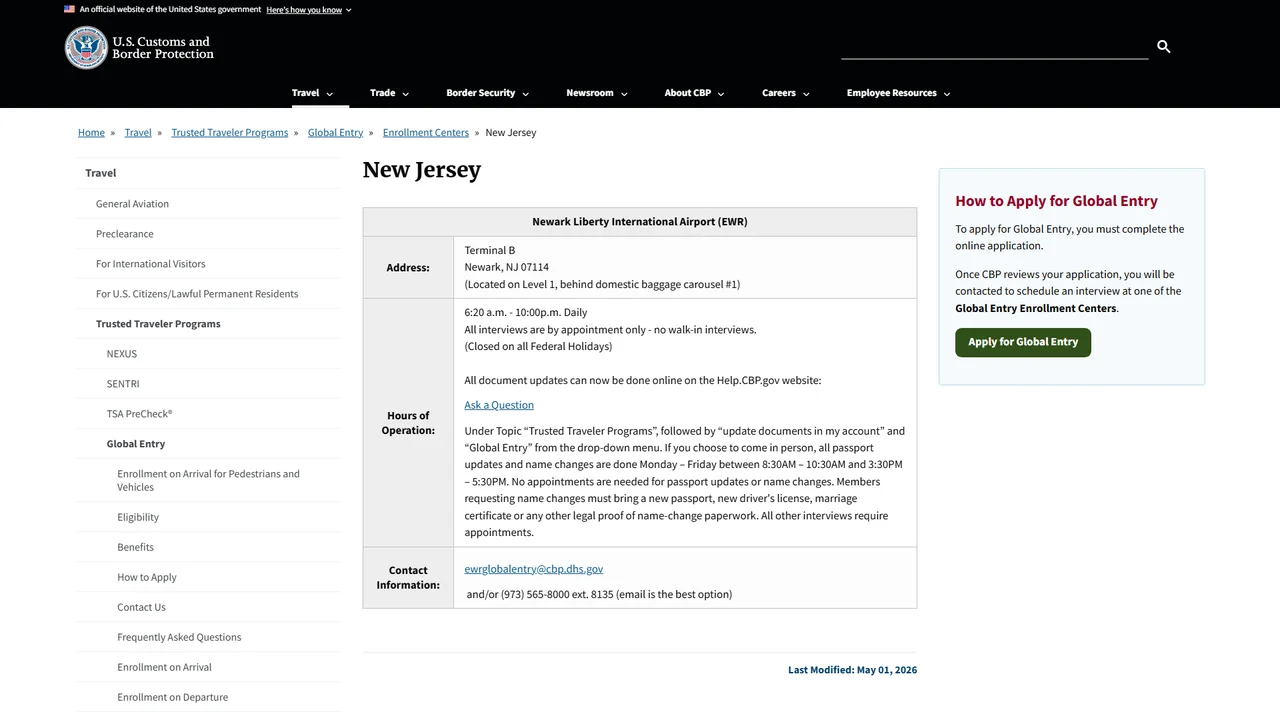Open NEXUS in sidebar

click(208, 354)
